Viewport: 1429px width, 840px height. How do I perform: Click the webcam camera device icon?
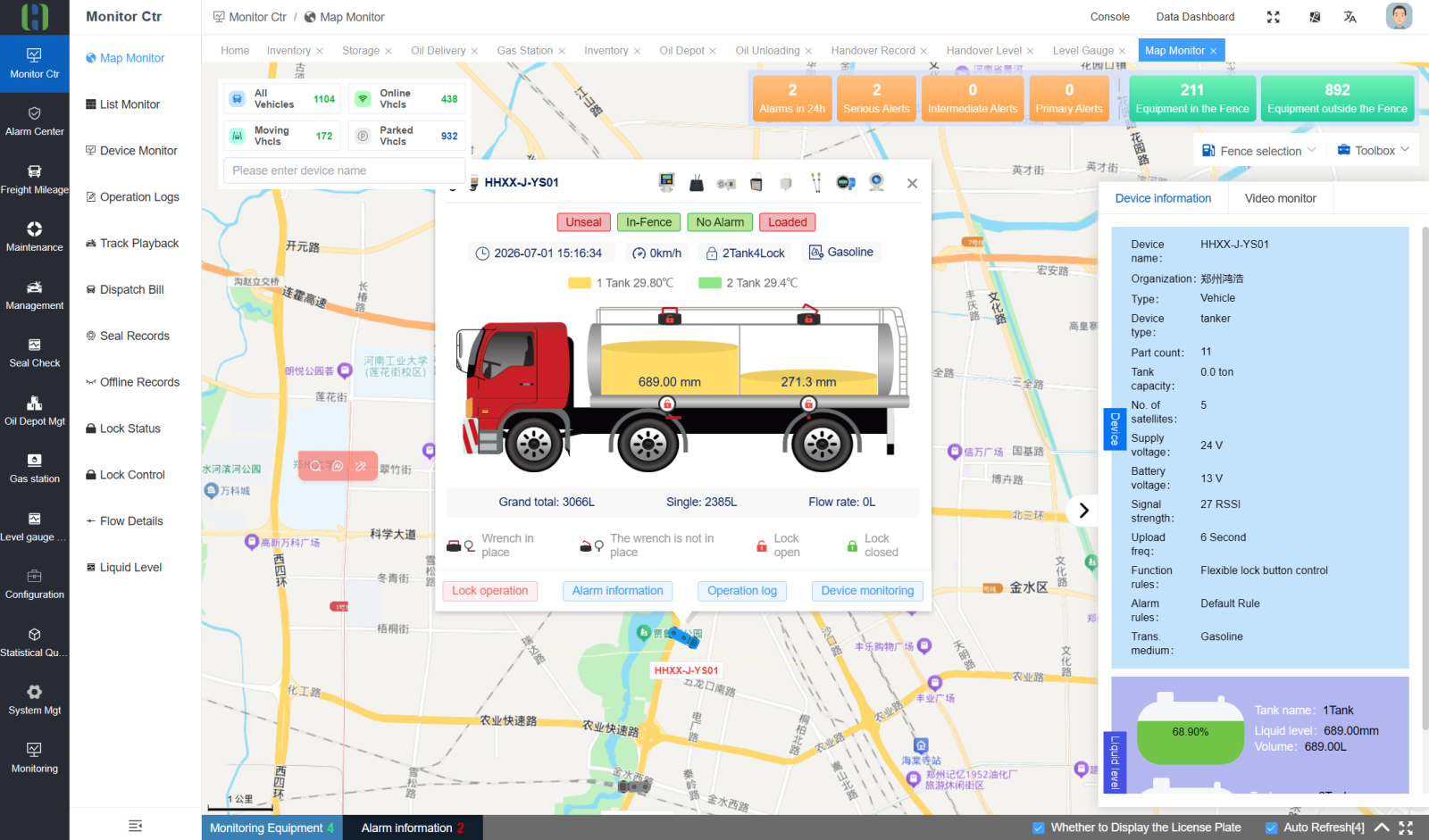tap(876, 182)
